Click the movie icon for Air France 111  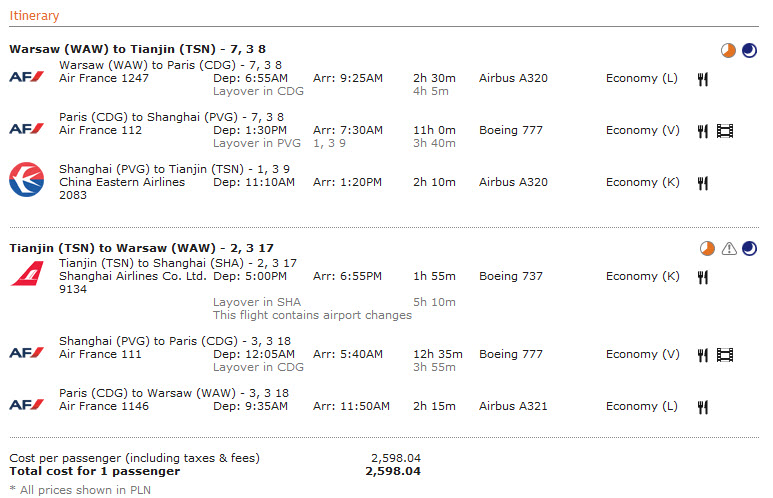725,355
